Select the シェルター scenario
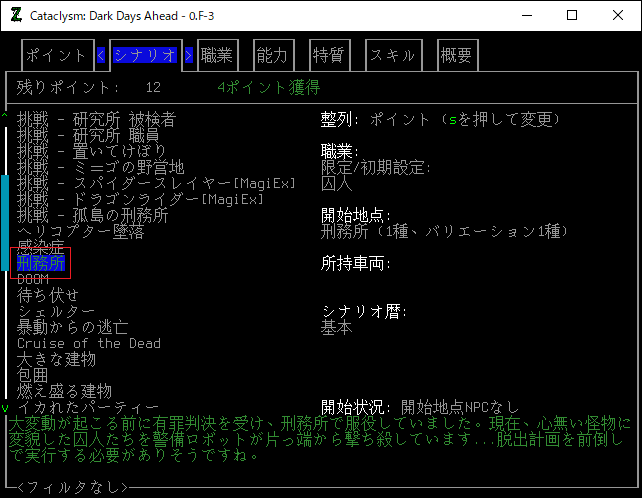 (57, 311)
